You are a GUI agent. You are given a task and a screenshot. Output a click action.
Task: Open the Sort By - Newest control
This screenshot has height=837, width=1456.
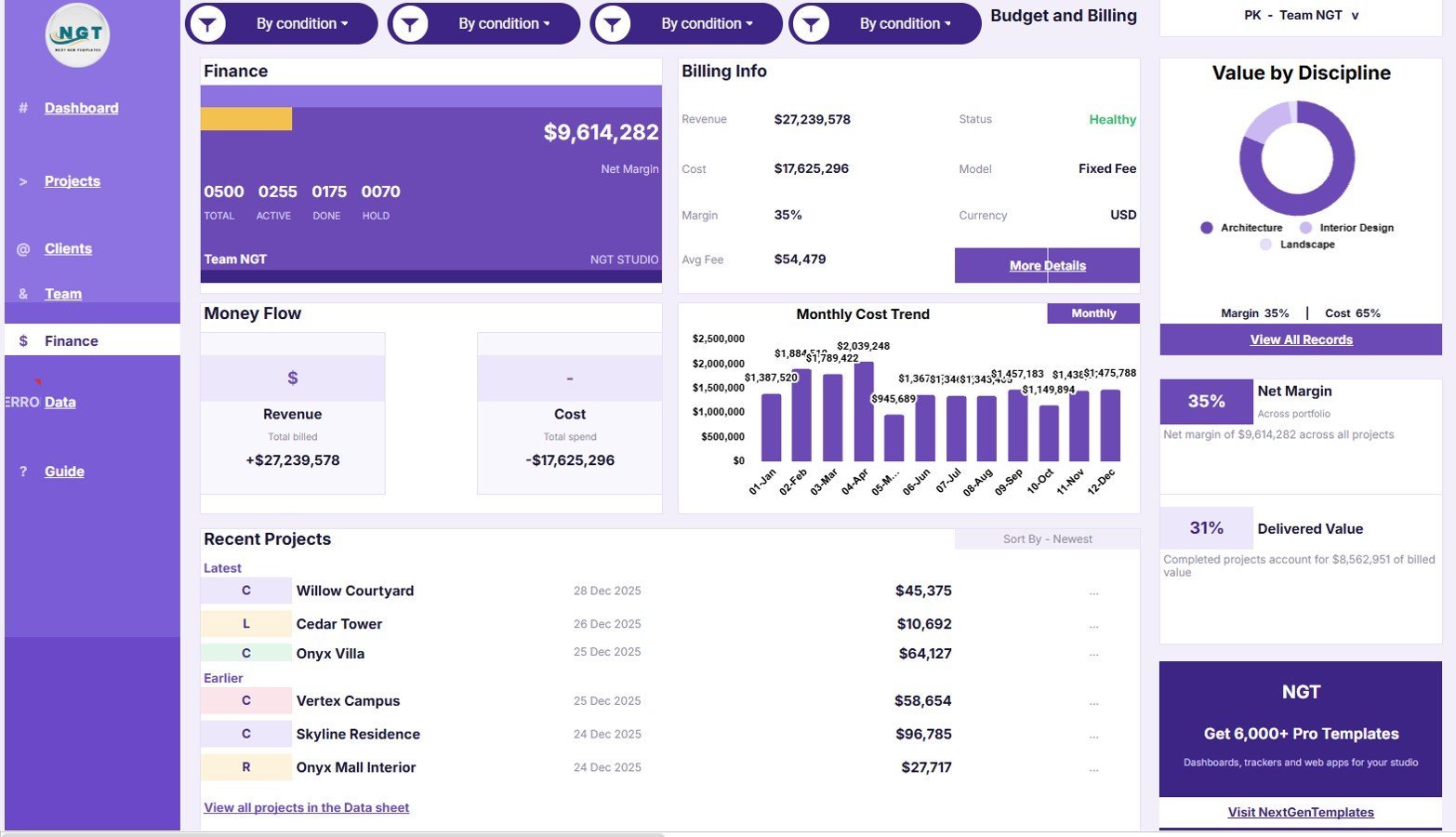[x=1047, y=539]
